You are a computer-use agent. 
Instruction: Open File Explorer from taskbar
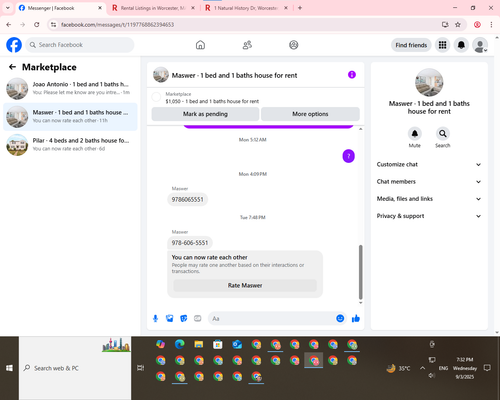(x=199, y=344)
